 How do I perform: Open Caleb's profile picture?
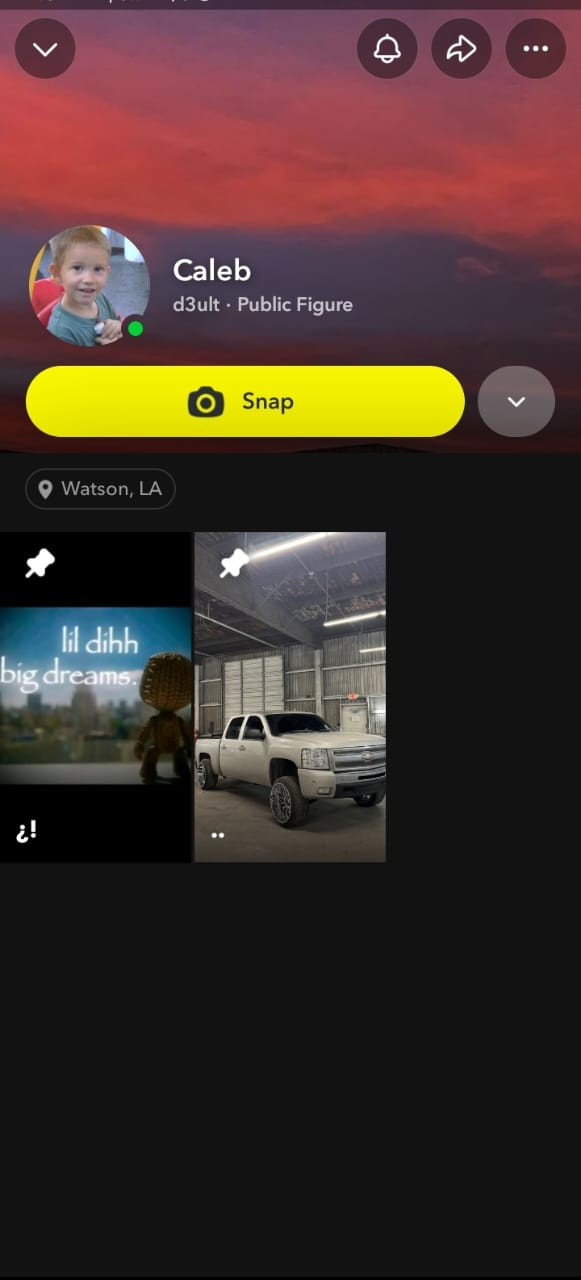point(89,285)
